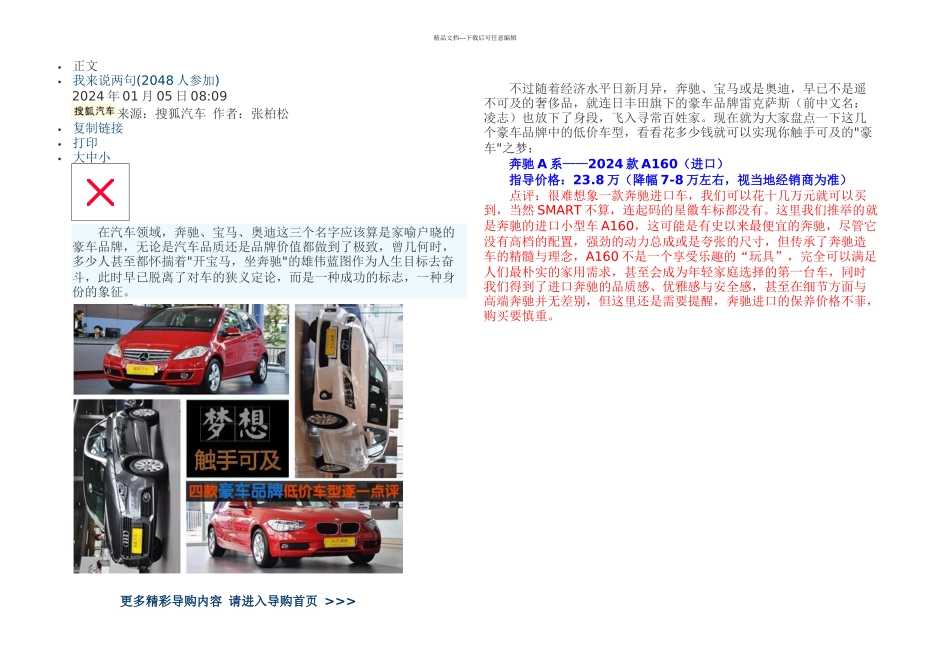Click the highlighted intro paragraph 在汽车领域

point(269,261)
